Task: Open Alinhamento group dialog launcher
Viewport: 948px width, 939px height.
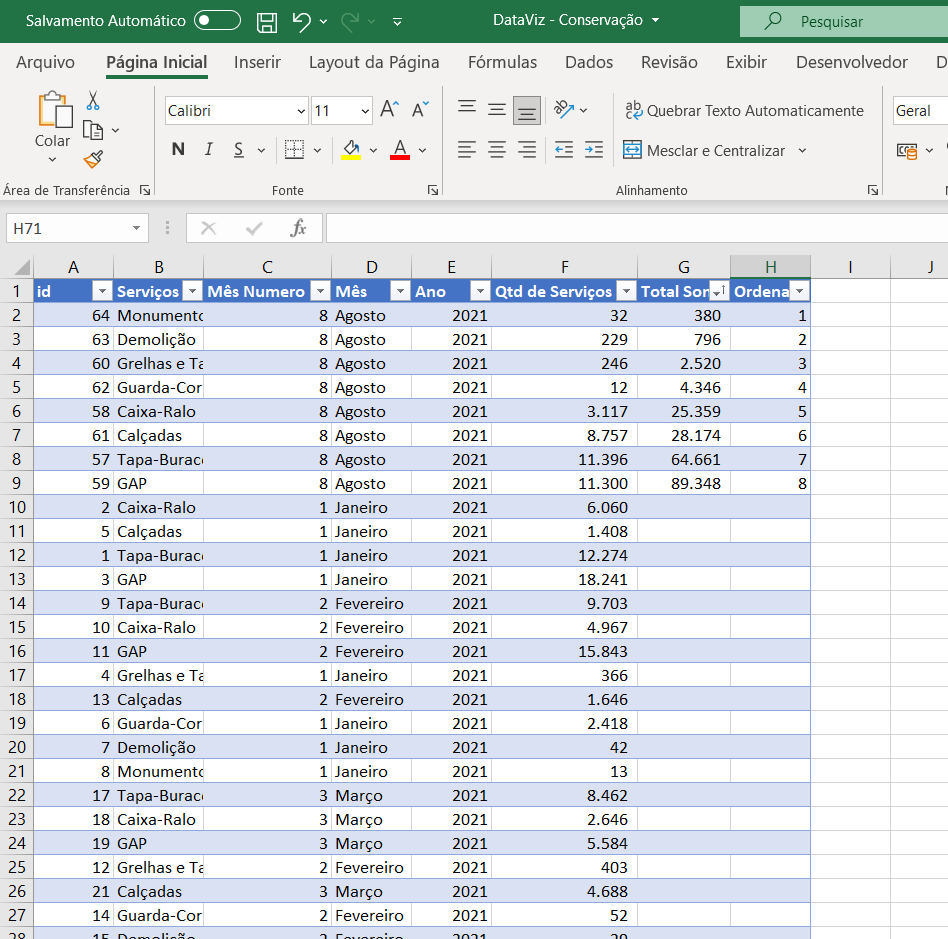Action: (873, 190)
